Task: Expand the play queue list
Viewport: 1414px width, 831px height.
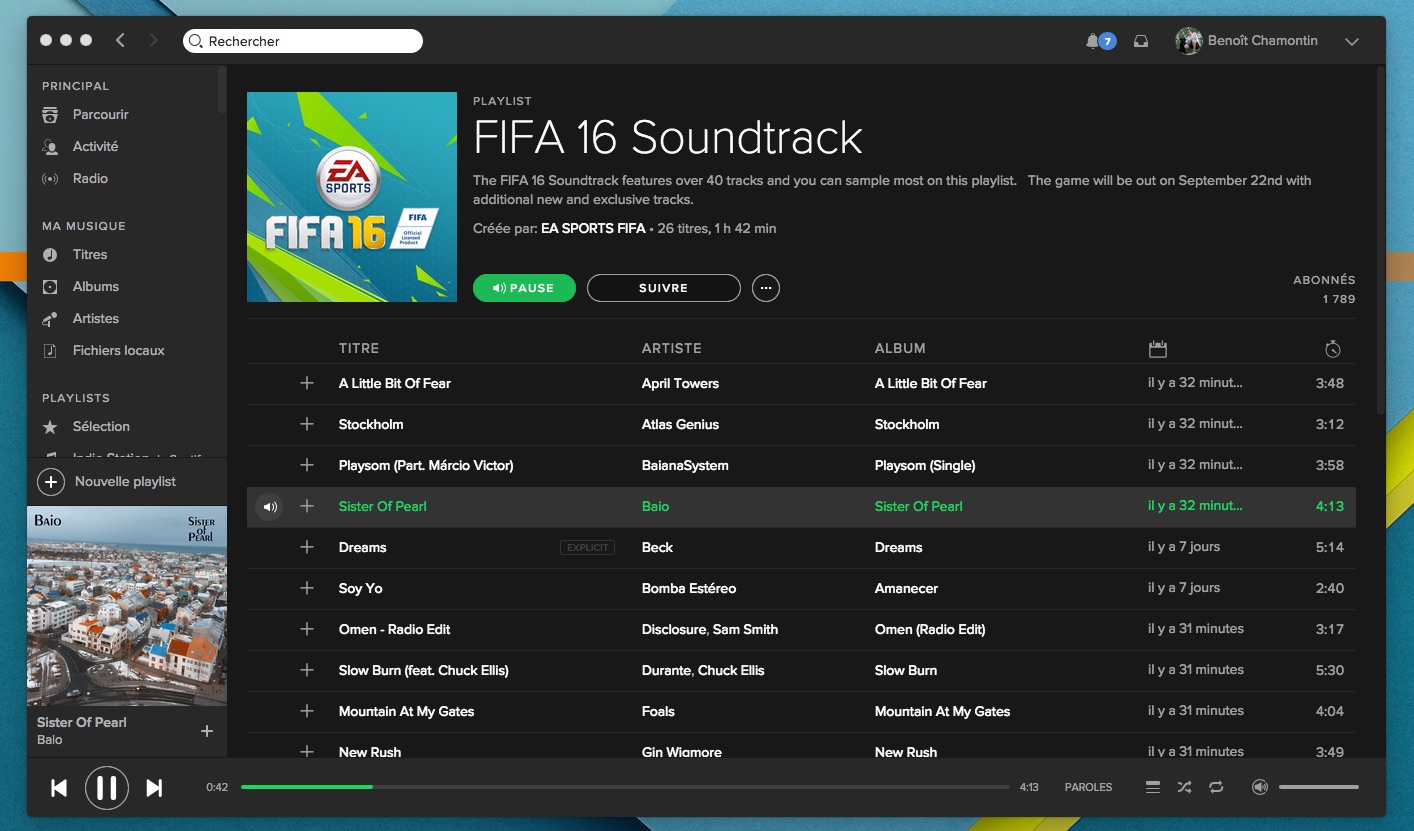Action: point(1152,787)
